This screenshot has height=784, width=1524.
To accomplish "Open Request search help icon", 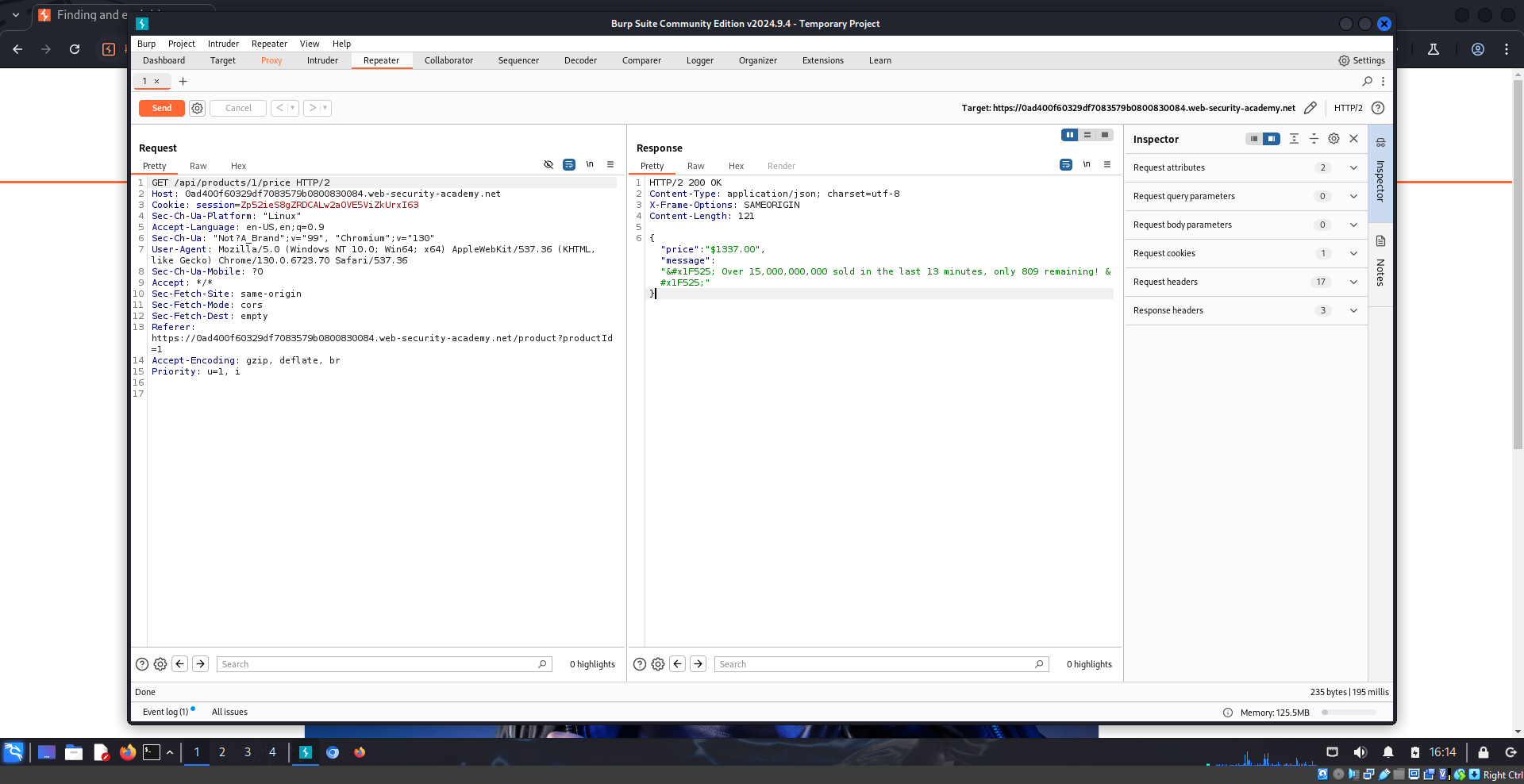I will click(142, 664).
